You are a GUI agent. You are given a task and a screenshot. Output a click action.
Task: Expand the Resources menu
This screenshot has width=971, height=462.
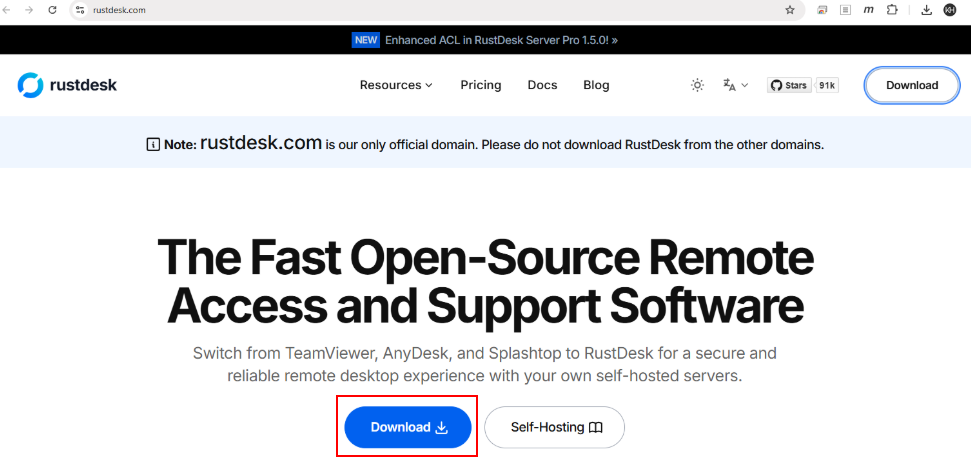[x=396, y=85]
